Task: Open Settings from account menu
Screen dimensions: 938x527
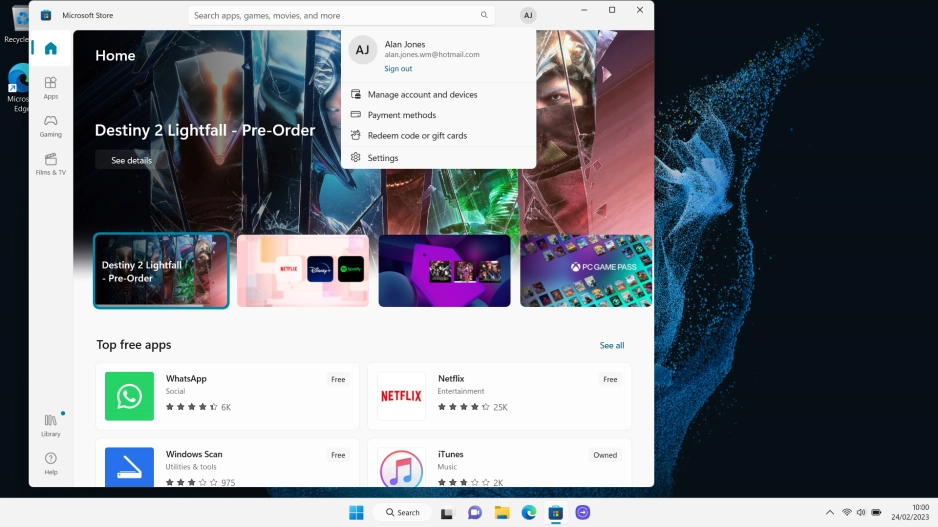Action: [x=382, y=158]
